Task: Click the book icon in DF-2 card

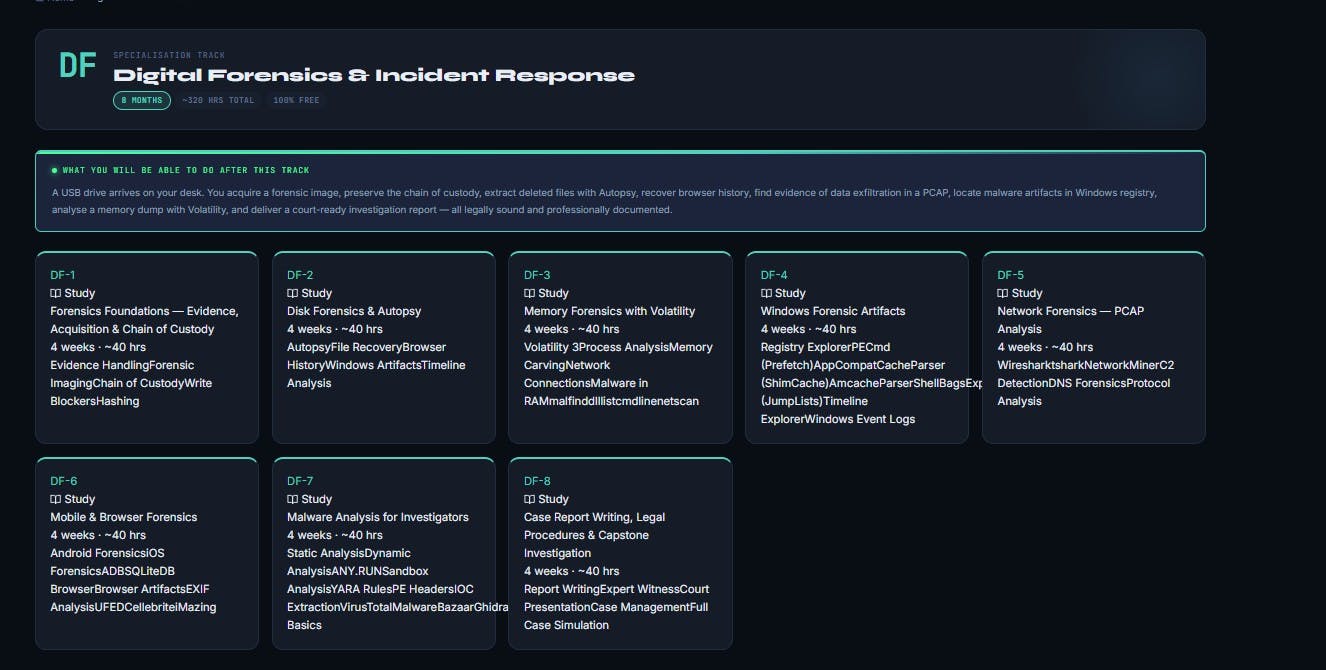Action: pos(292,293)
